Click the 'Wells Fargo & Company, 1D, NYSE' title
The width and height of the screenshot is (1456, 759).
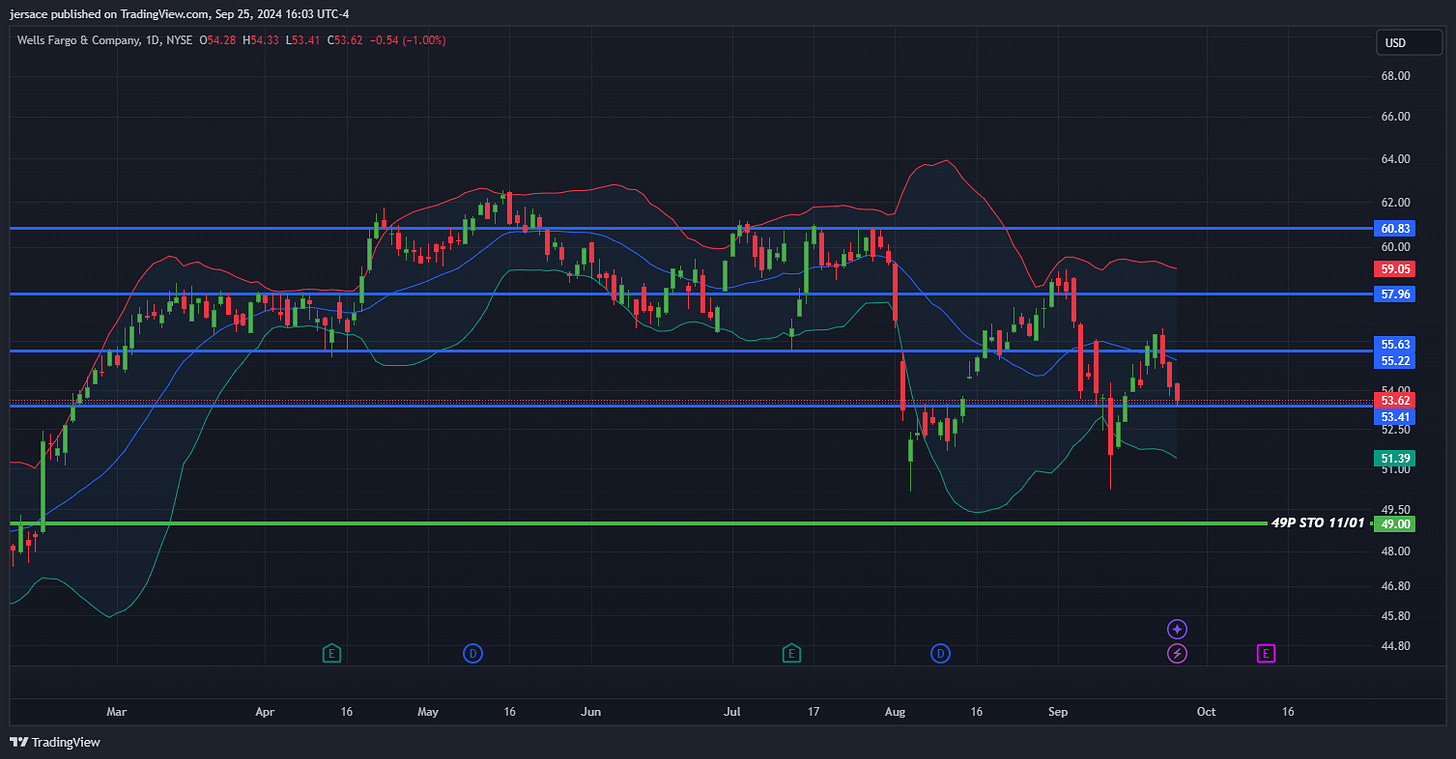click(x=105, y=40)
